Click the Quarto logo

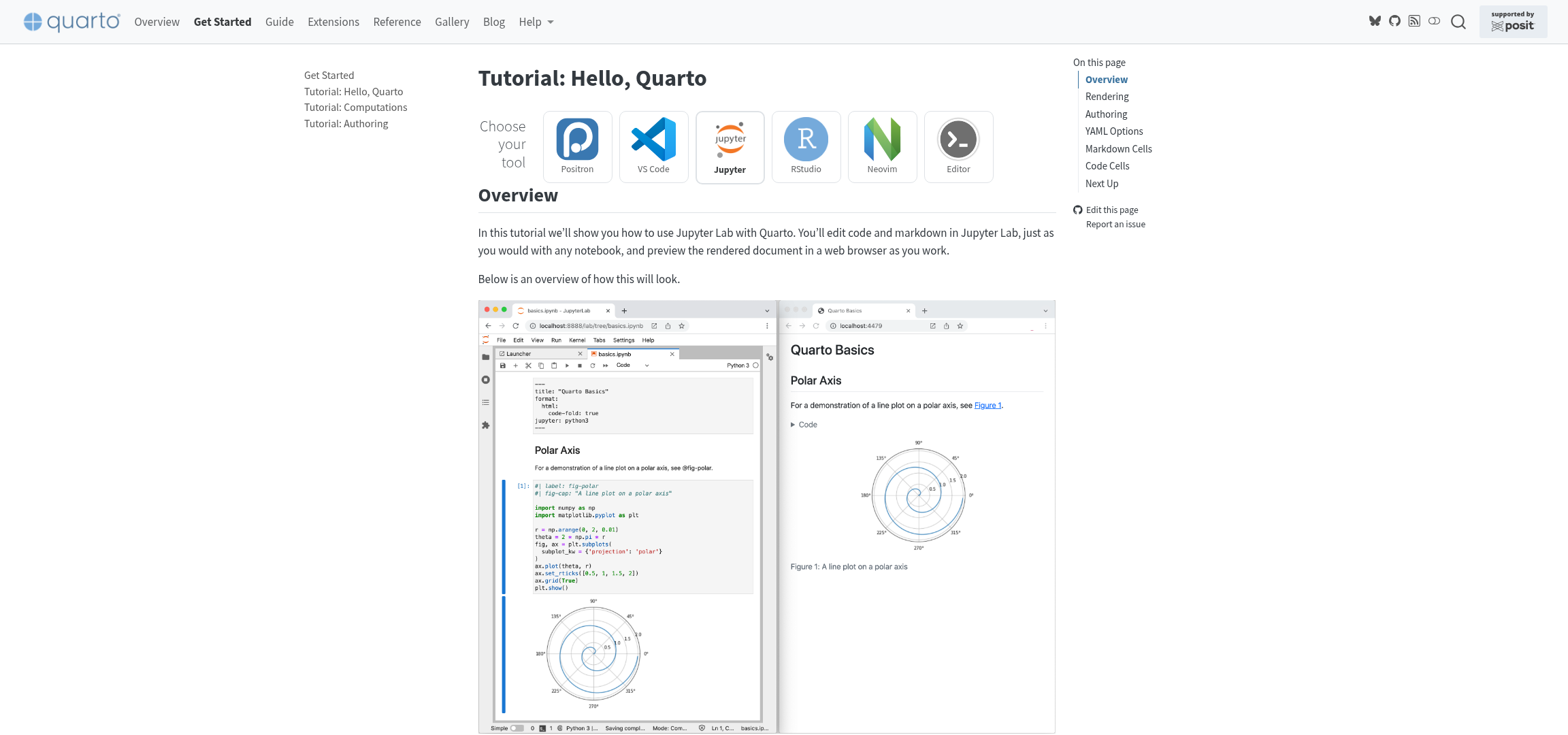(71, 21)
